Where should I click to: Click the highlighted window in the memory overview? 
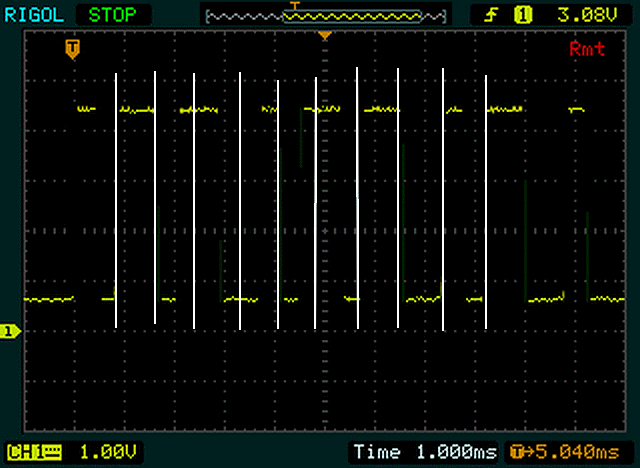click(352, 17)
